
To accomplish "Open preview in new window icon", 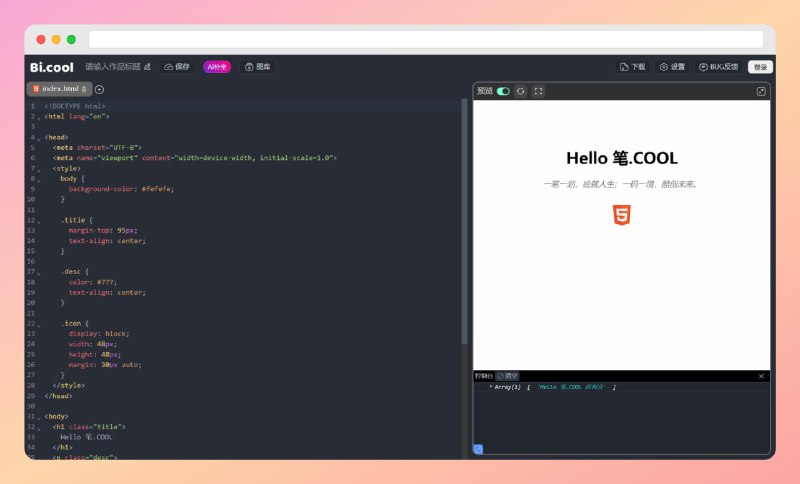I will click(761, 91).
